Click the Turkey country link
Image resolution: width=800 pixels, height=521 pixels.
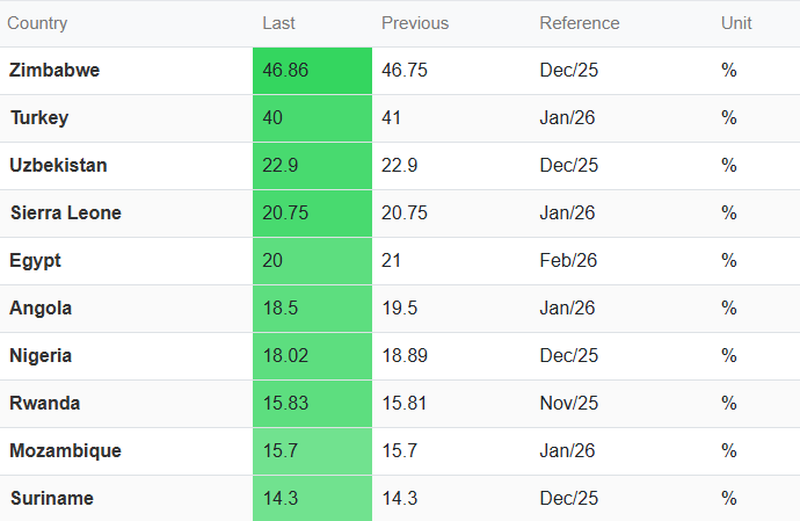(x=40, y=118)
